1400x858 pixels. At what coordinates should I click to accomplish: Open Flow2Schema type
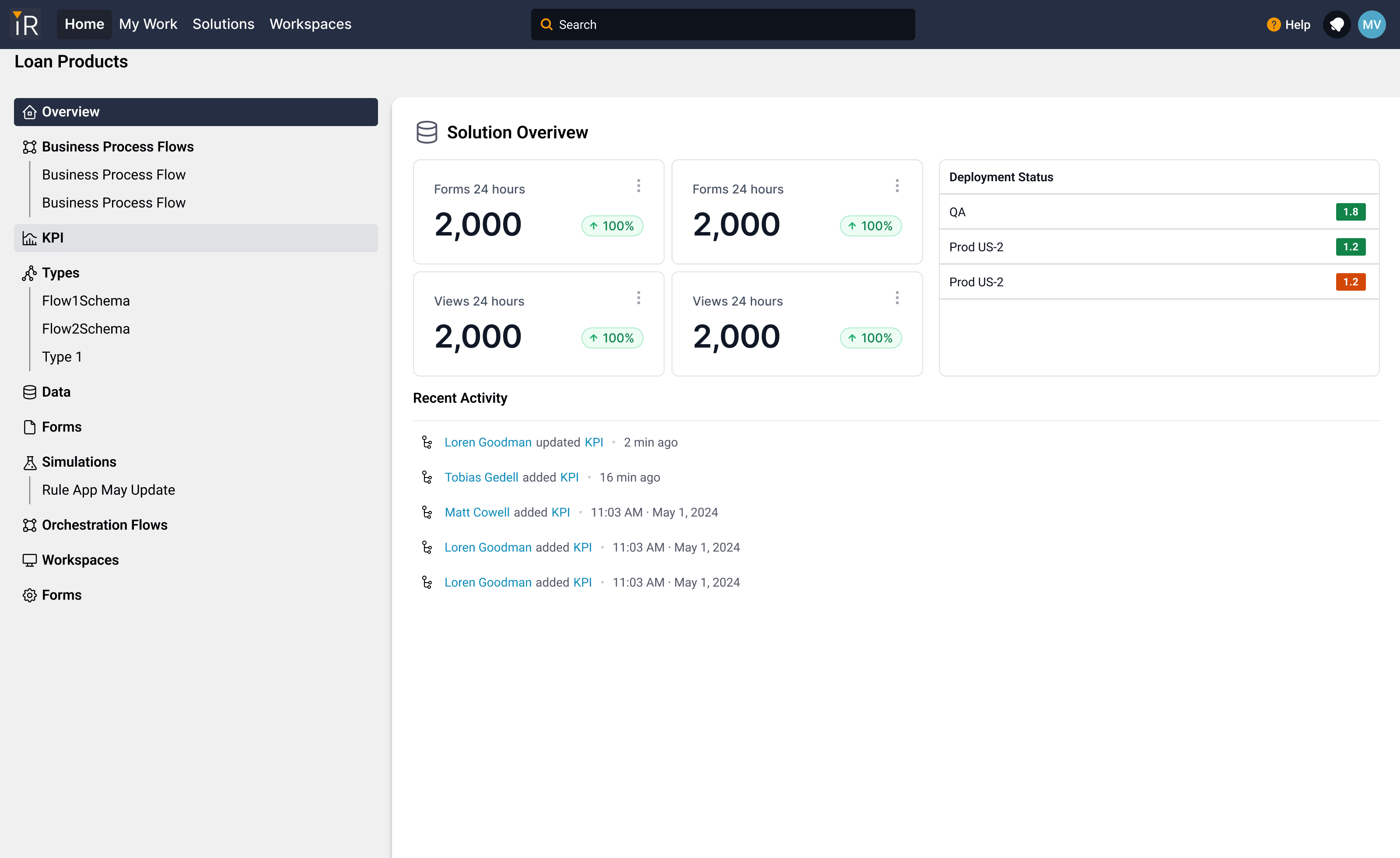(86, 329)
